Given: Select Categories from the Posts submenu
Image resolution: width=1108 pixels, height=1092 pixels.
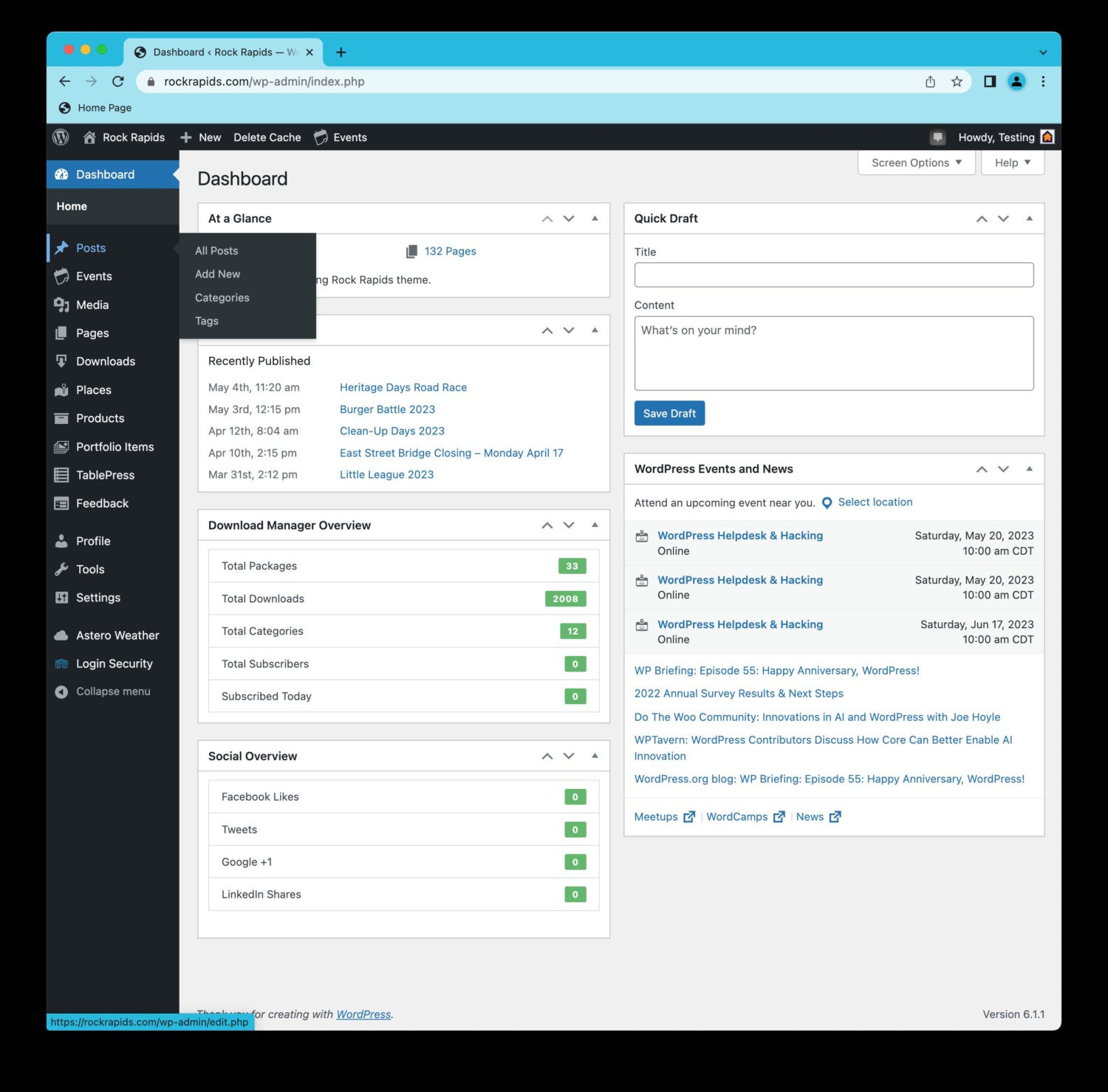Looking at the screenshot, I should tap(222, 297).
